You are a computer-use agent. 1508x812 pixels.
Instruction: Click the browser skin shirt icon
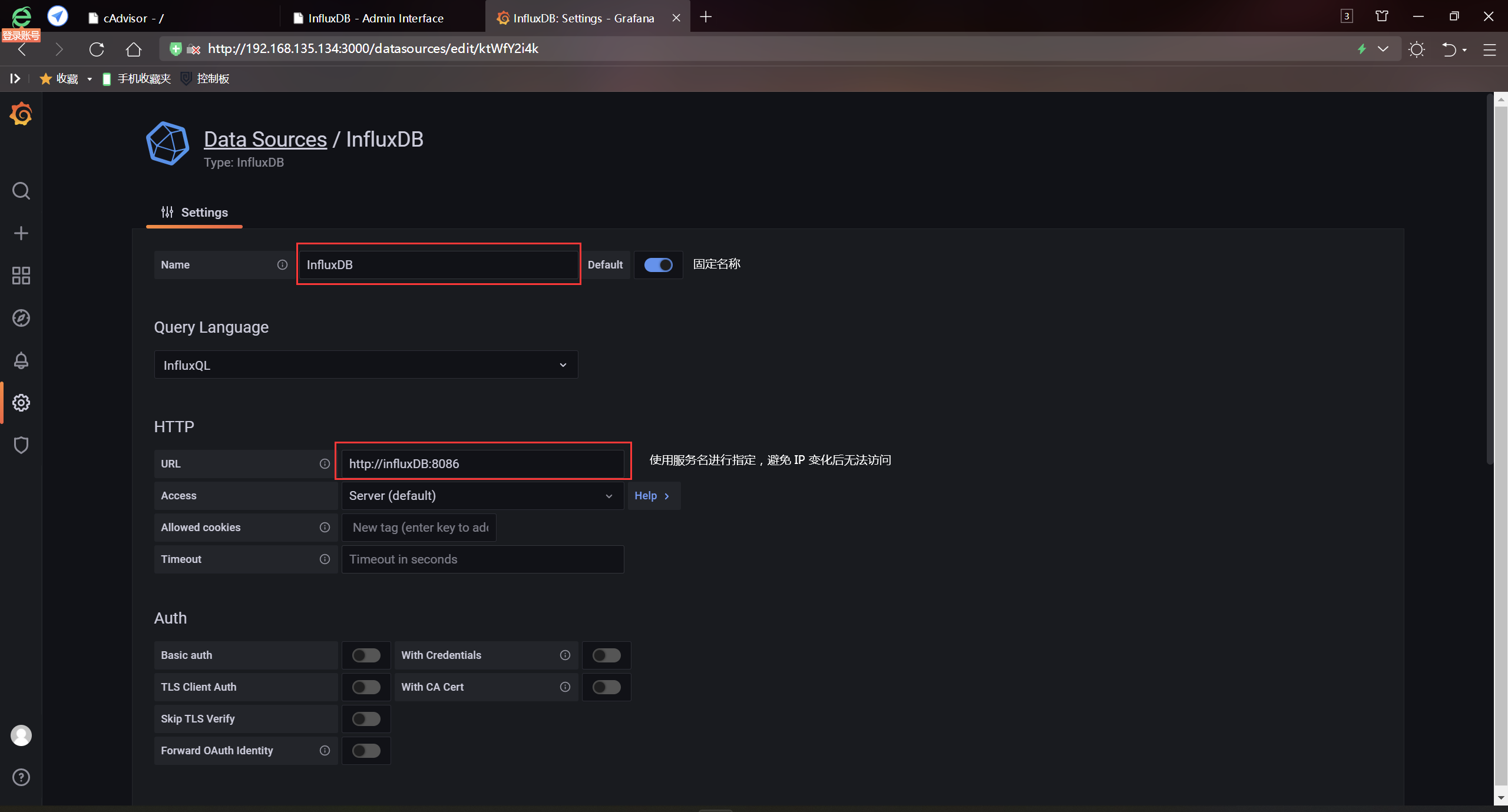(1382, 16)
